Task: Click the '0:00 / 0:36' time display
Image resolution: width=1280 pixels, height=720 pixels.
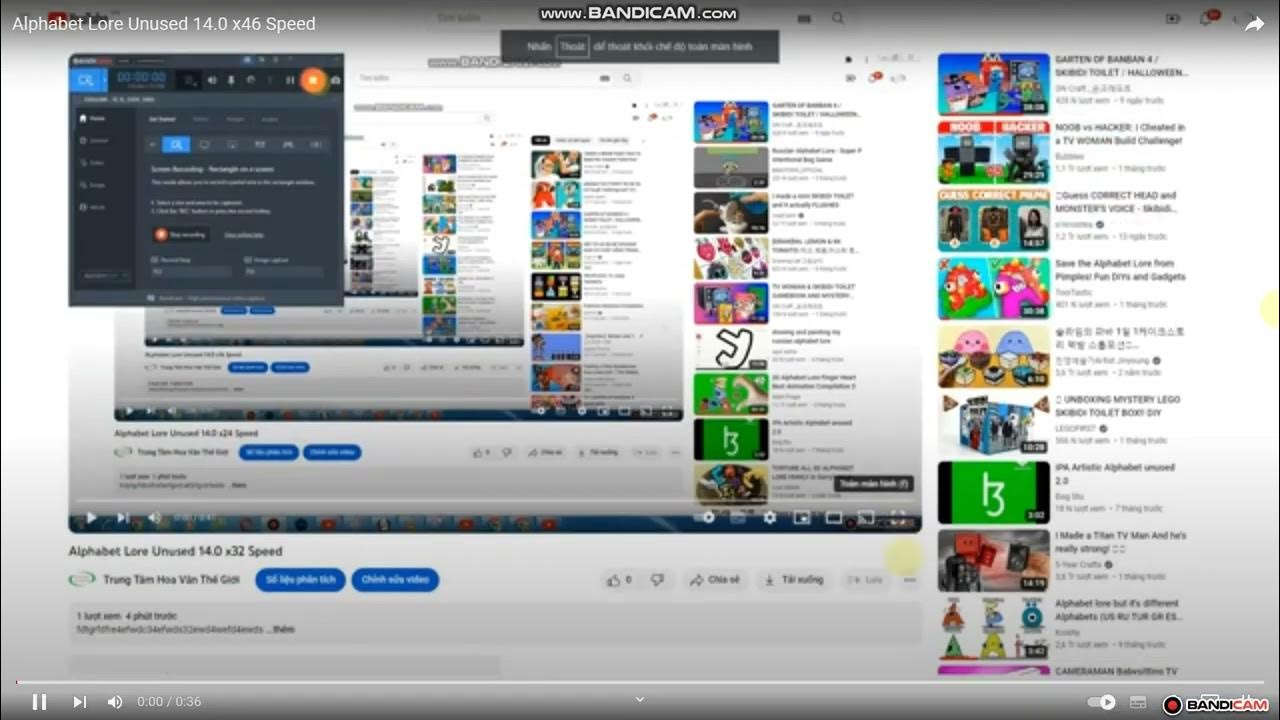Action: click(x=169, y=702)
